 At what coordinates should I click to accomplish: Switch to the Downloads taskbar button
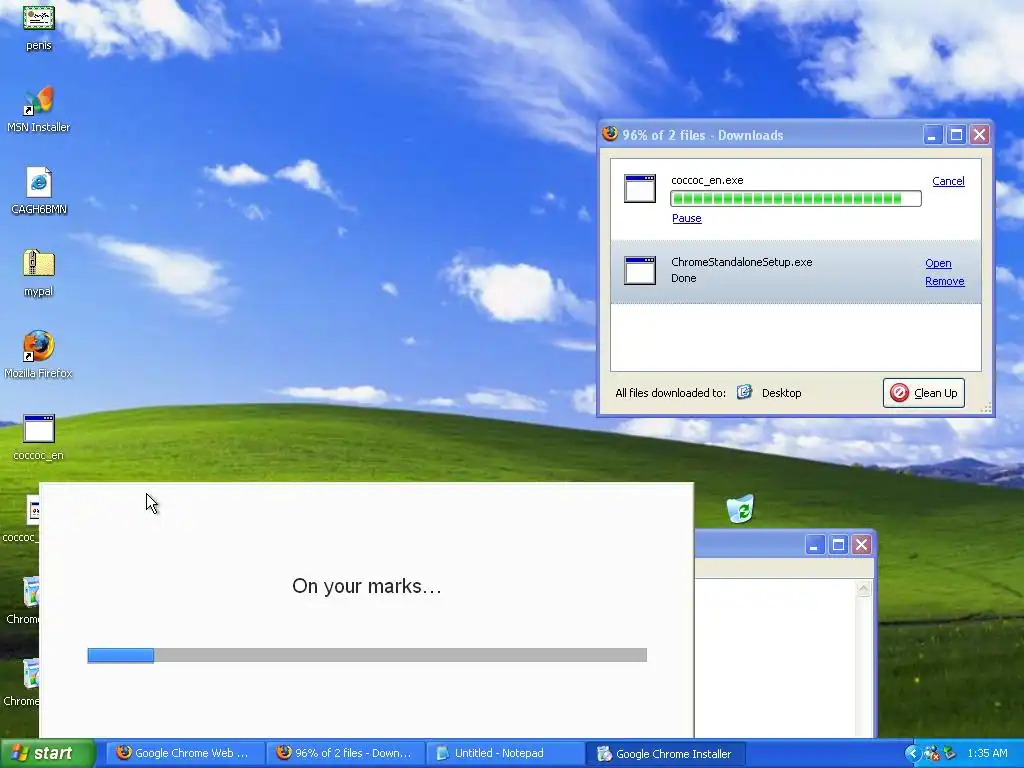(x=345, y=753)
